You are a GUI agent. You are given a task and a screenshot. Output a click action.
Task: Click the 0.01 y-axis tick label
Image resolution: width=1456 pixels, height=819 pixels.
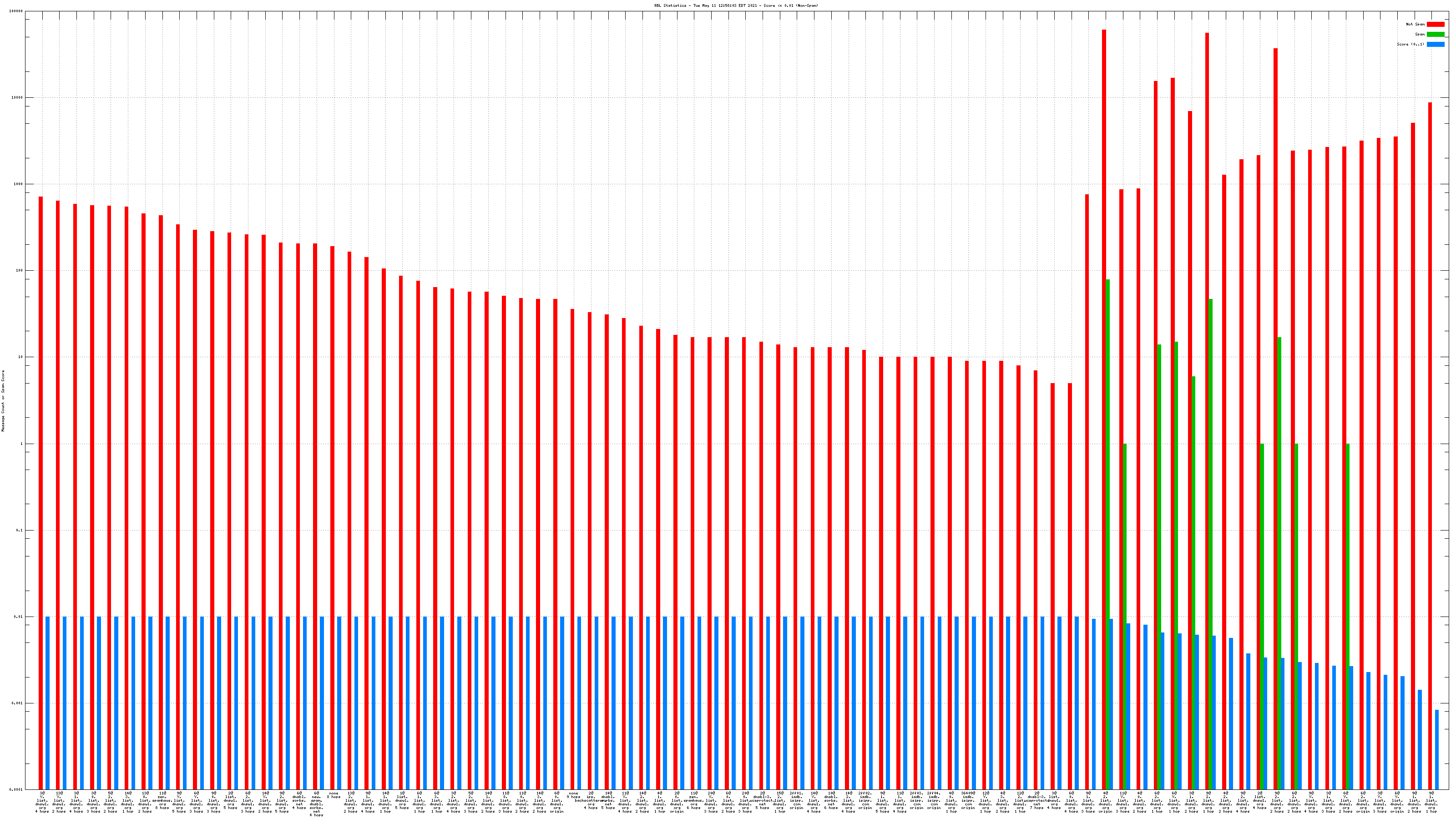point(19,617)
